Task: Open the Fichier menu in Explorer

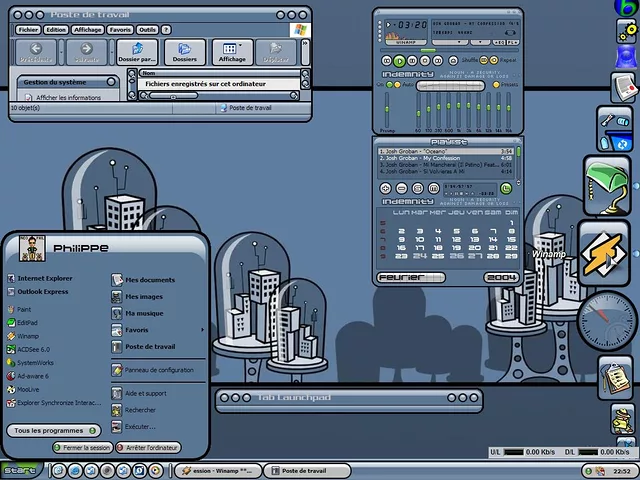Action: (x=27, y=30)
